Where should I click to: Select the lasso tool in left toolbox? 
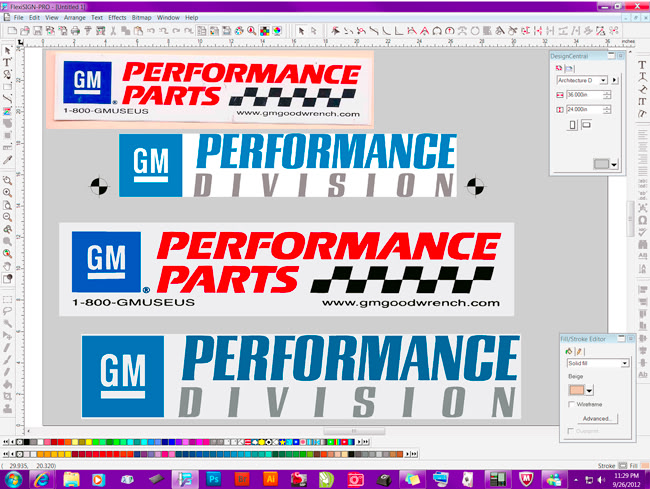7,311
